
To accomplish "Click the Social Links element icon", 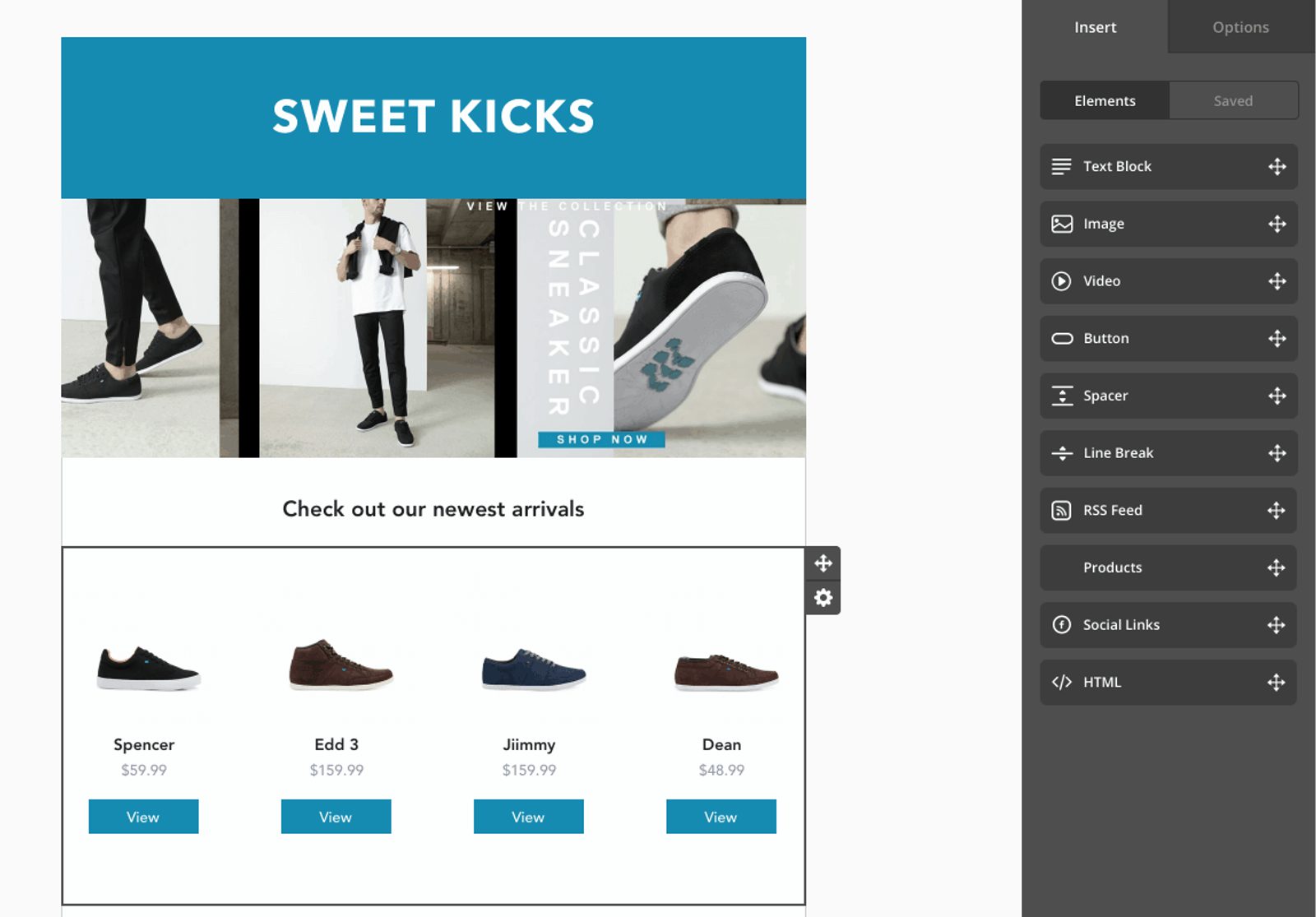I will pyautogui.click(x=1062, y=625).
